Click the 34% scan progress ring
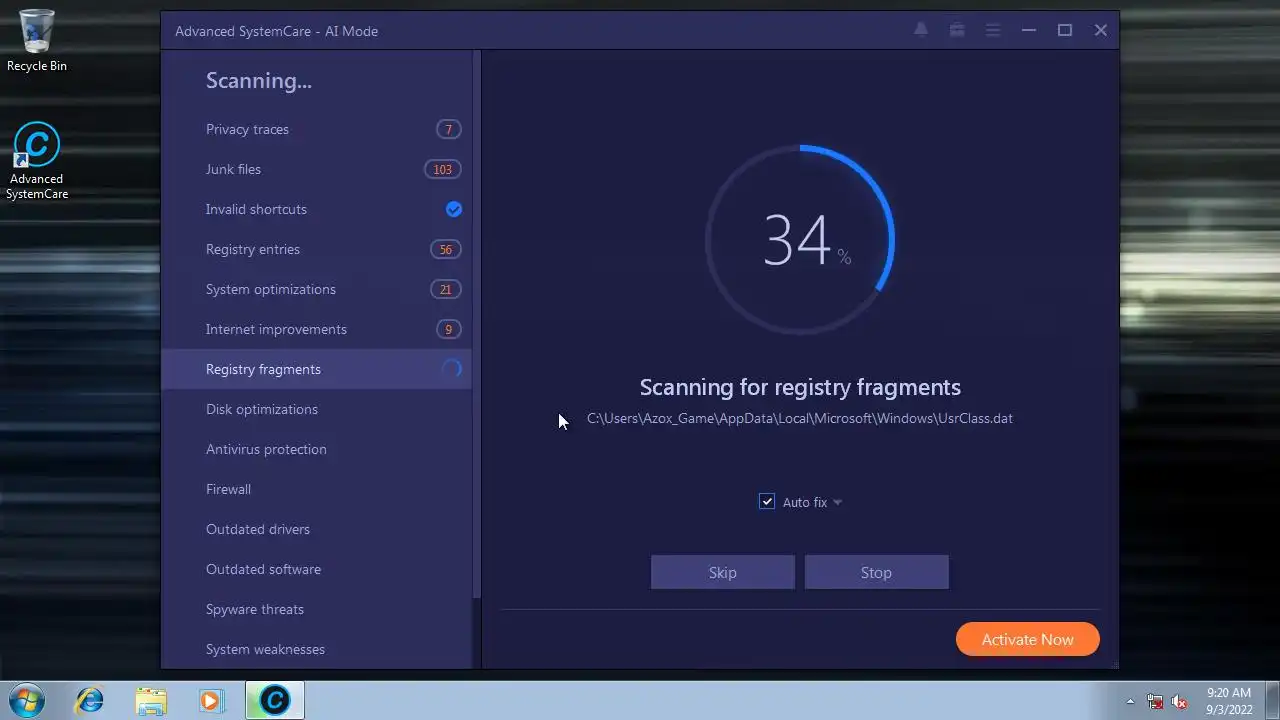This screenshot has height=720, width=1280. pyautogui.click(x=800, y=240)
